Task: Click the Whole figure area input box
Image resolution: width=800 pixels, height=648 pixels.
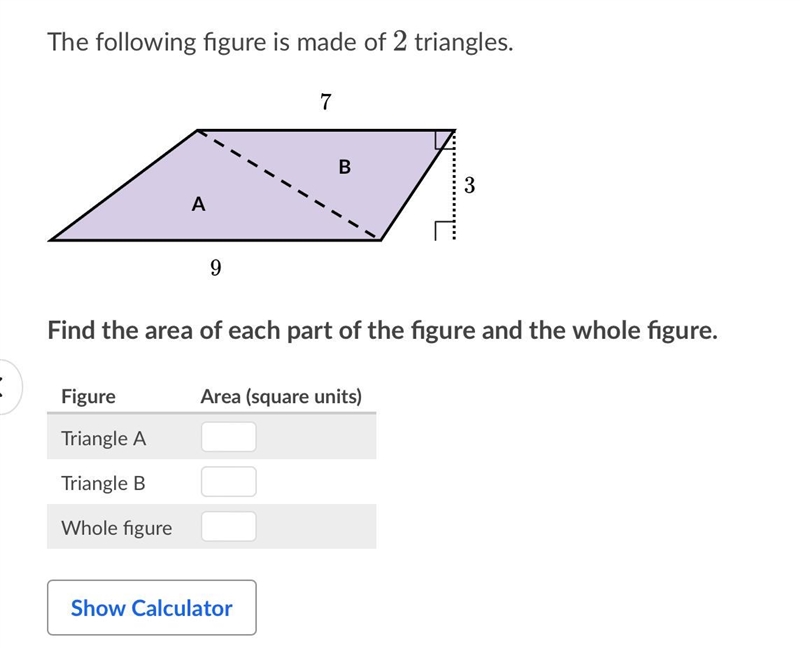Action: [x=229, y=527]
